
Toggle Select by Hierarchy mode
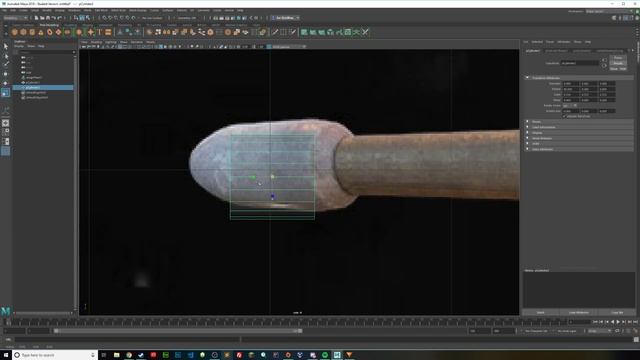(x=76, y=18)
